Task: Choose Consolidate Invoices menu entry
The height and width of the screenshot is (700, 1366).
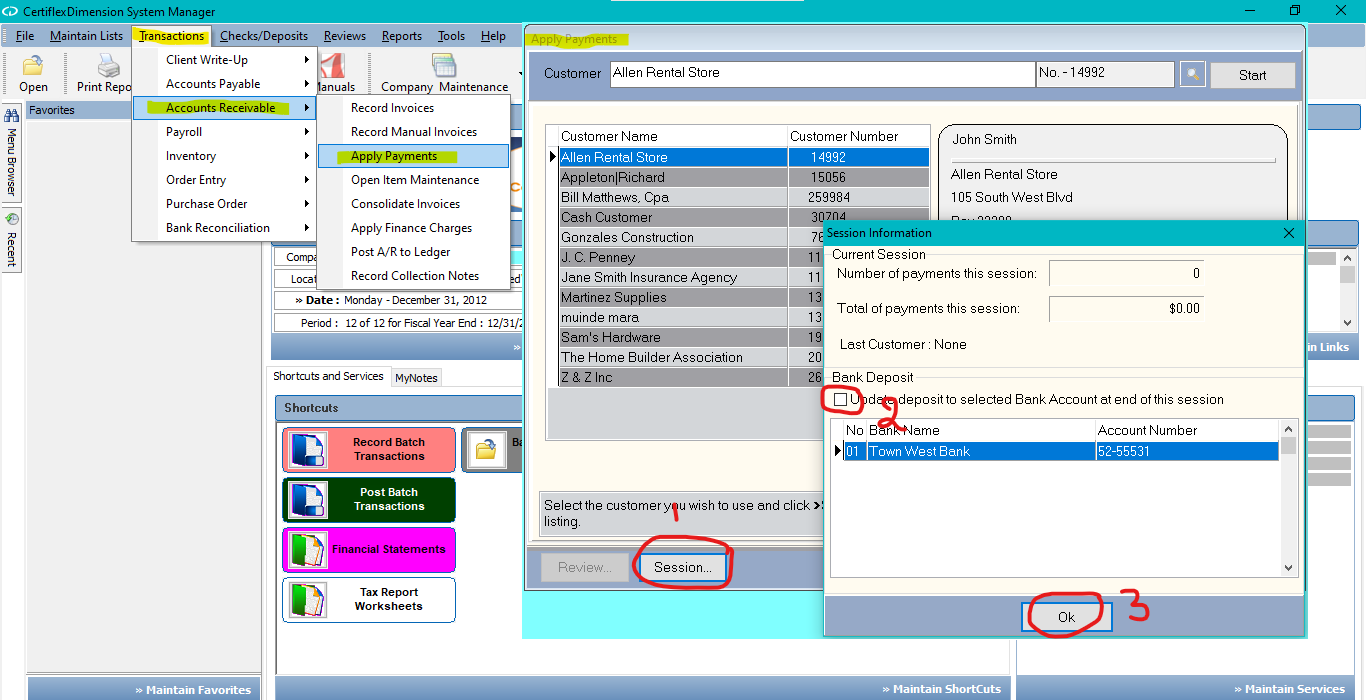Action: click(413, 204)
